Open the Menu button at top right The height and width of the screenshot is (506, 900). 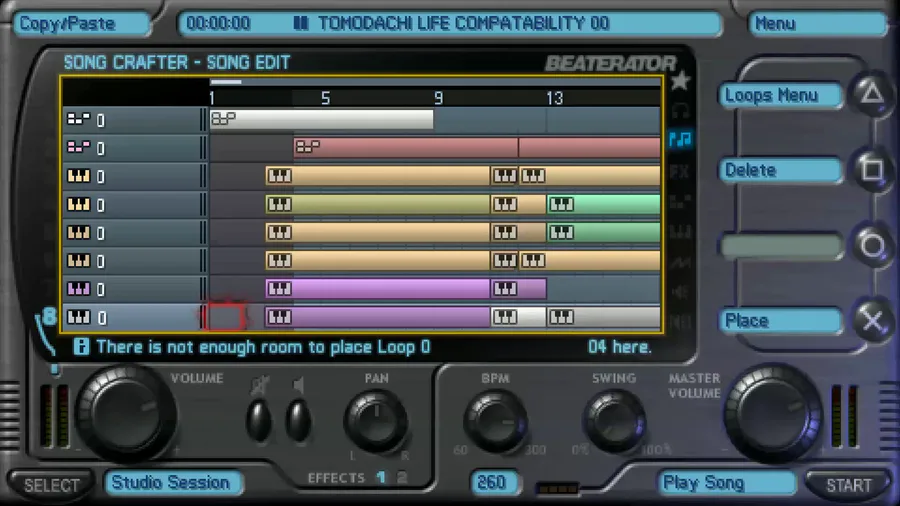[817, 24]
